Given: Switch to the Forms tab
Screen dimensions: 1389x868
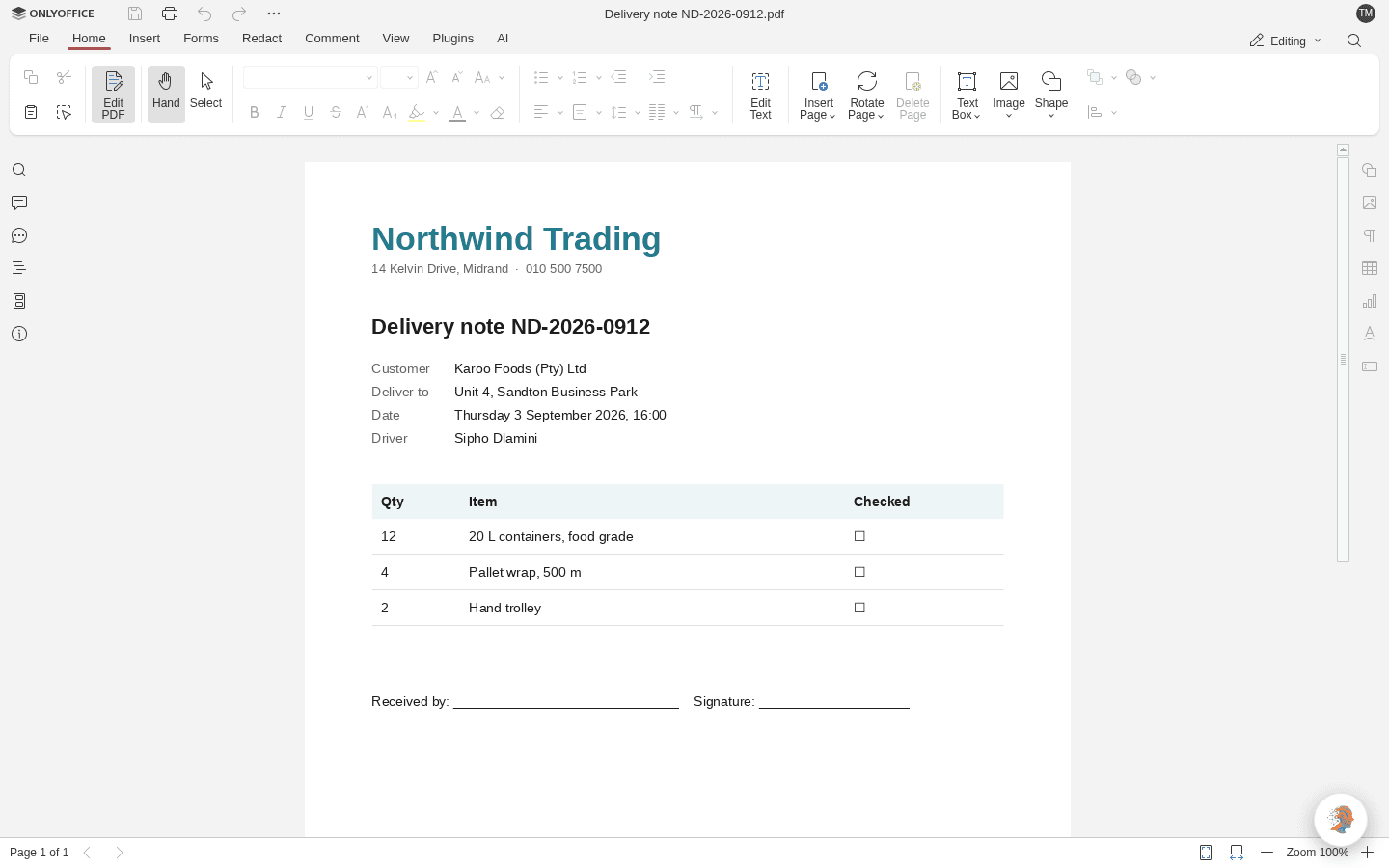Looking at the screenshot, I should (201, 39).
